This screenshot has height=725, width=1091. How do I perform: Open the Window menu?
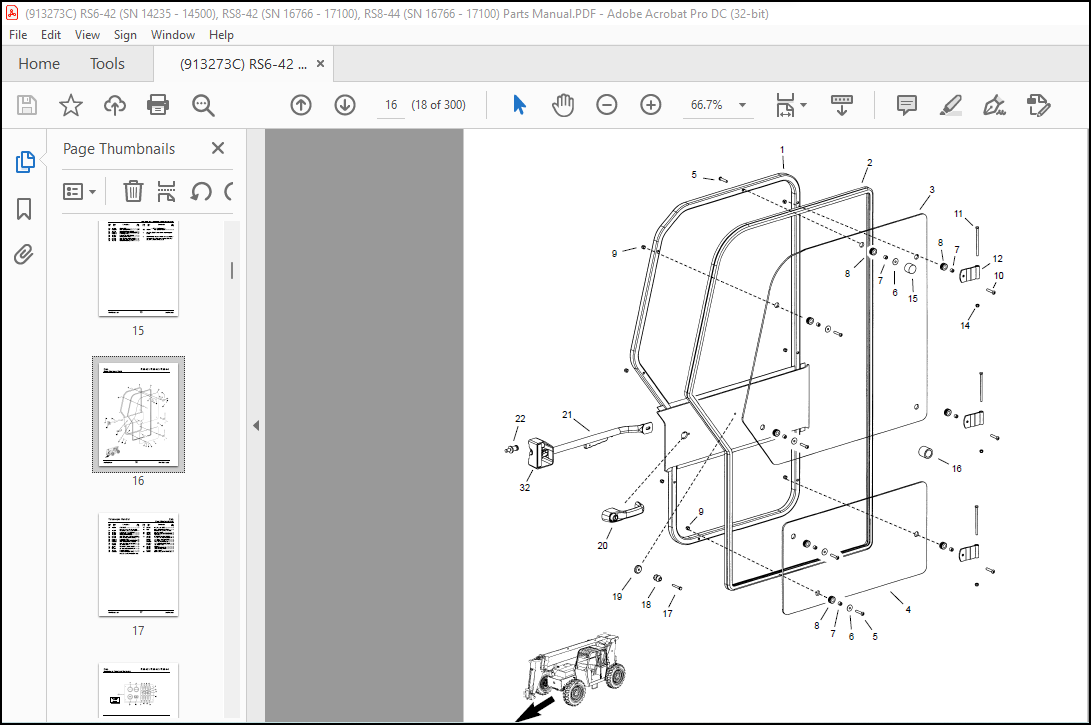pos(173,35)
